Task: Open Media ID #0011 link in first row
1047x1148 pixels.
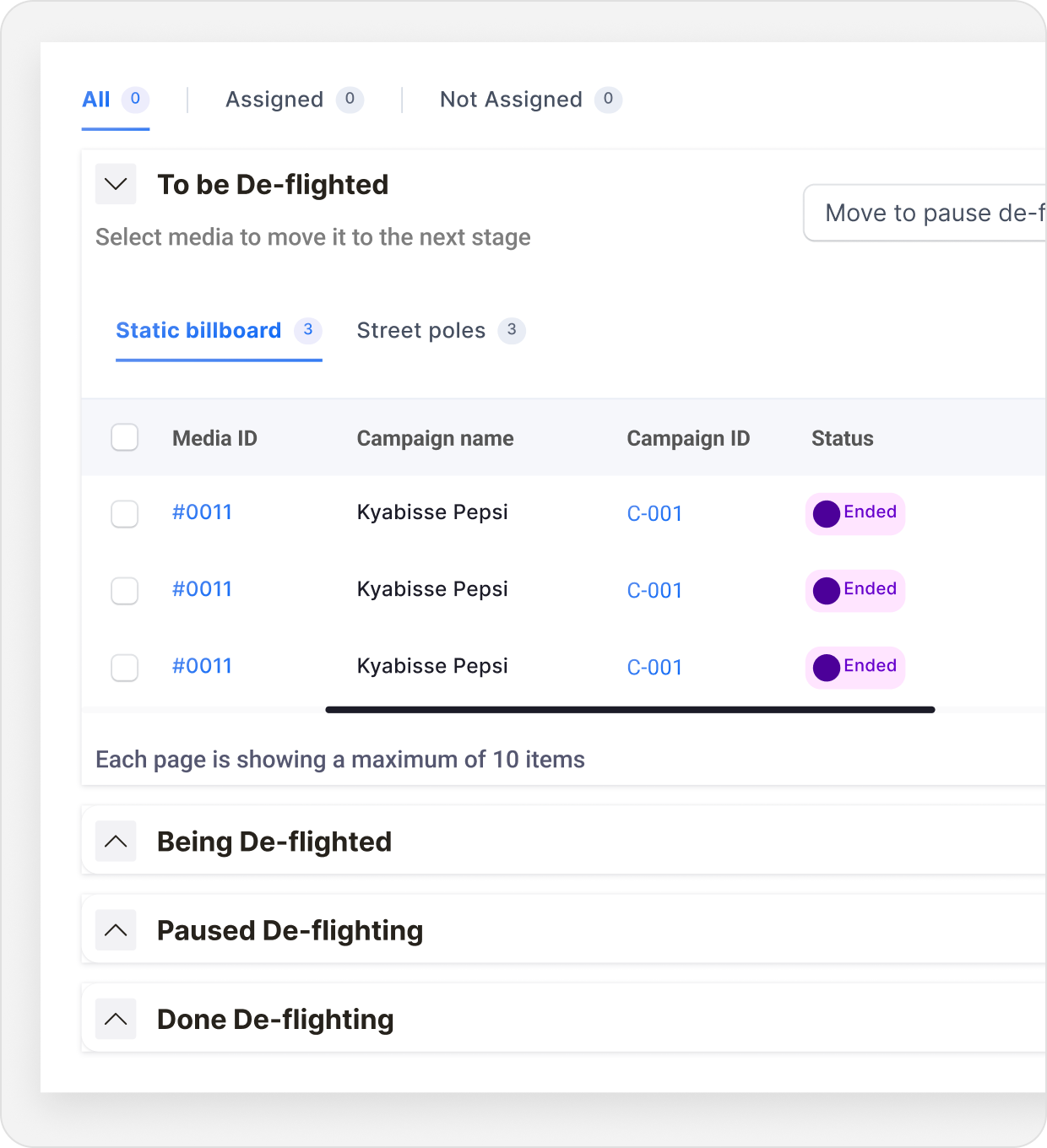Action: [202, 512]
